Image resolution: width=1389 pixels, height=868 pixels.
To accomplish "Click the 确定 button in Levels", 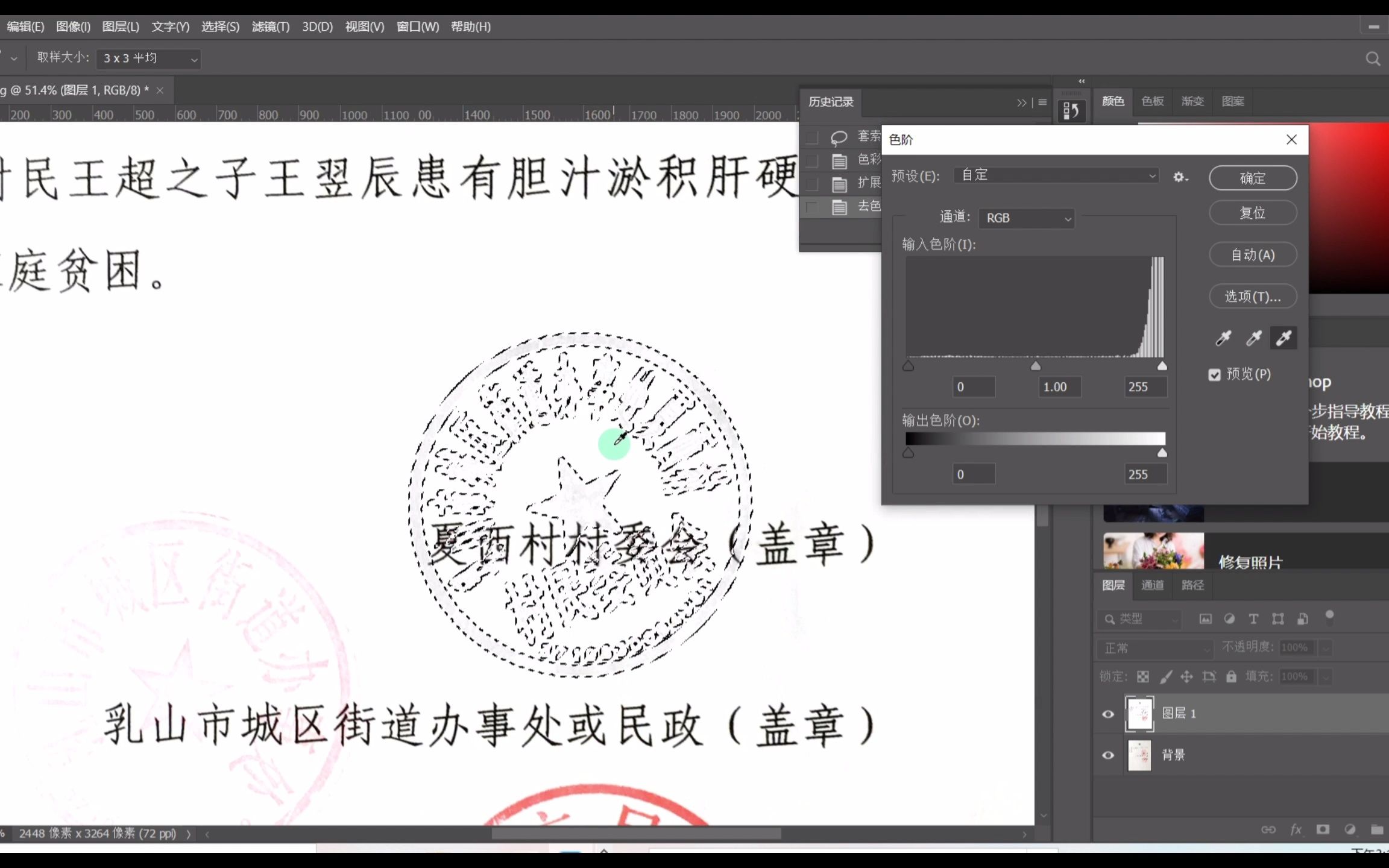I will [1253, 178].
